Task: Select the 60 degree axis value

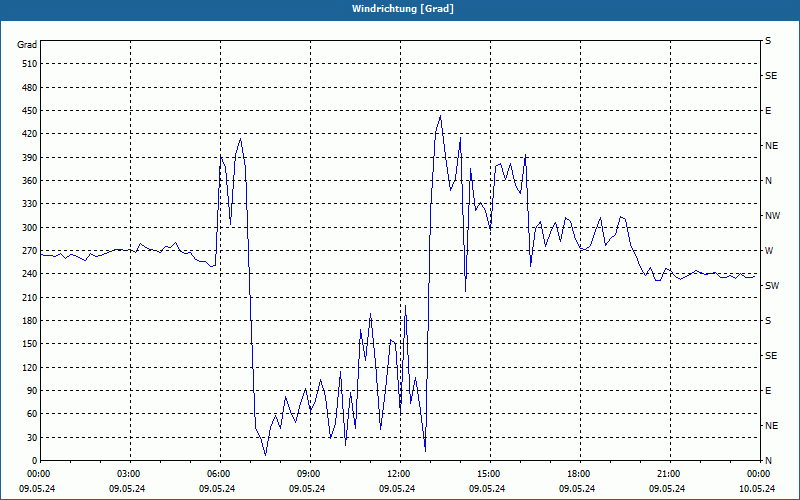Action: tap(32, 414)
